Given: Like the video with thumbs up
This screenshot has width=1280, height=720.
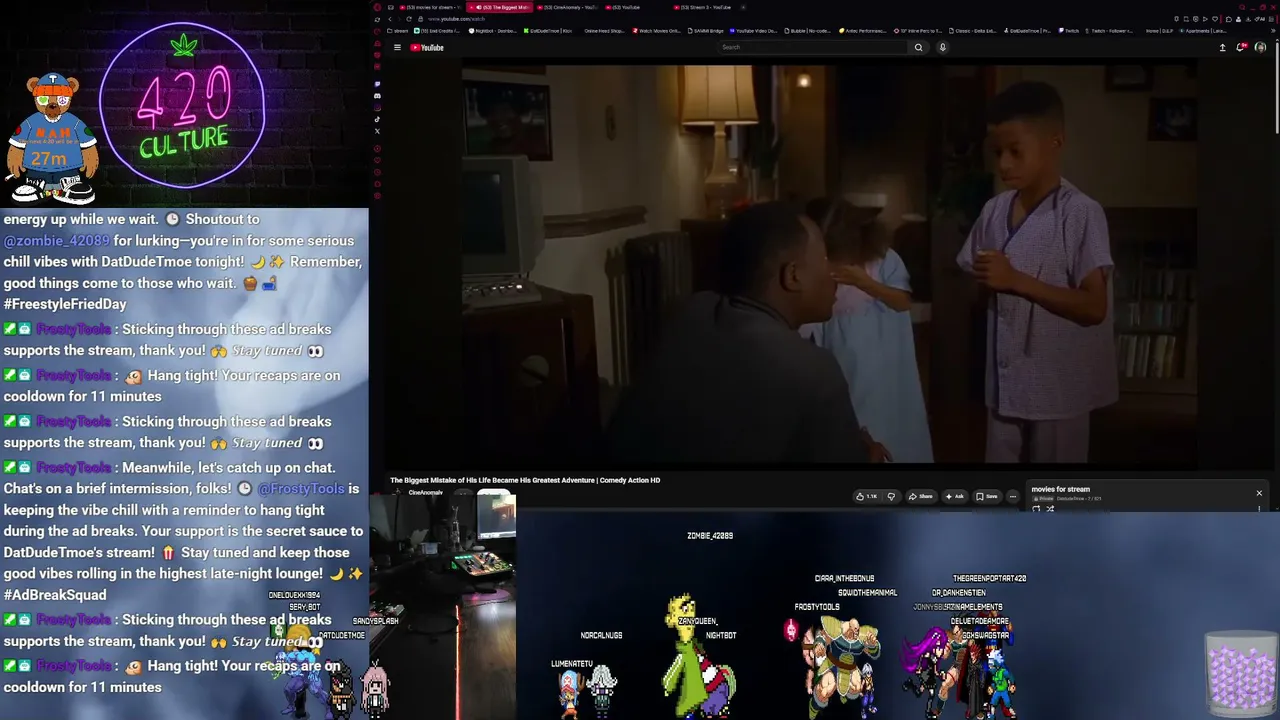Looking at the screenshot, I should 866,496.
